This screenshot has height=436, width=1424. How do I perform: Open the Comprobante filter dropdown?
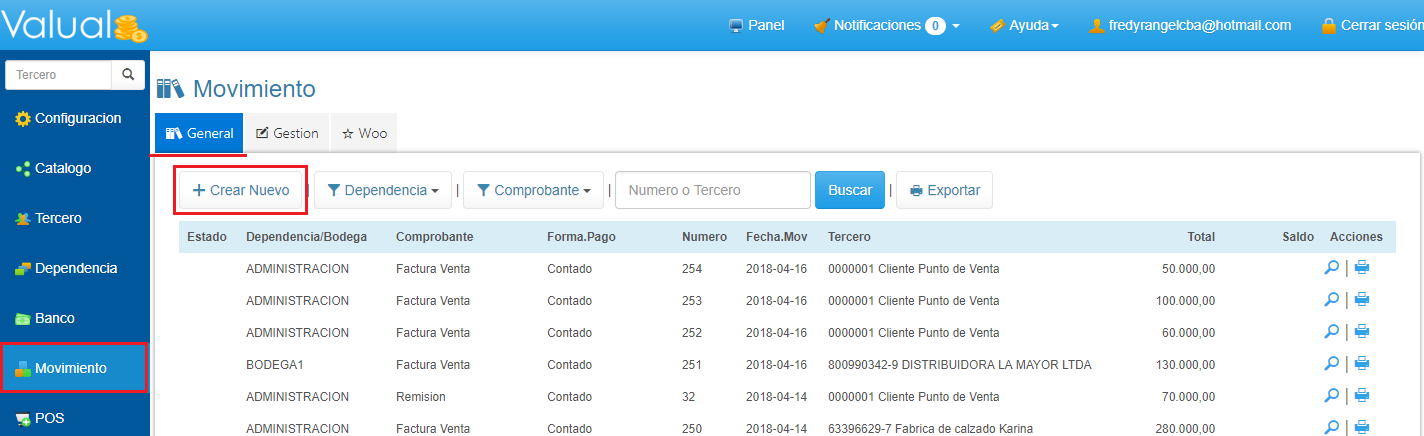tap(533, 190)
